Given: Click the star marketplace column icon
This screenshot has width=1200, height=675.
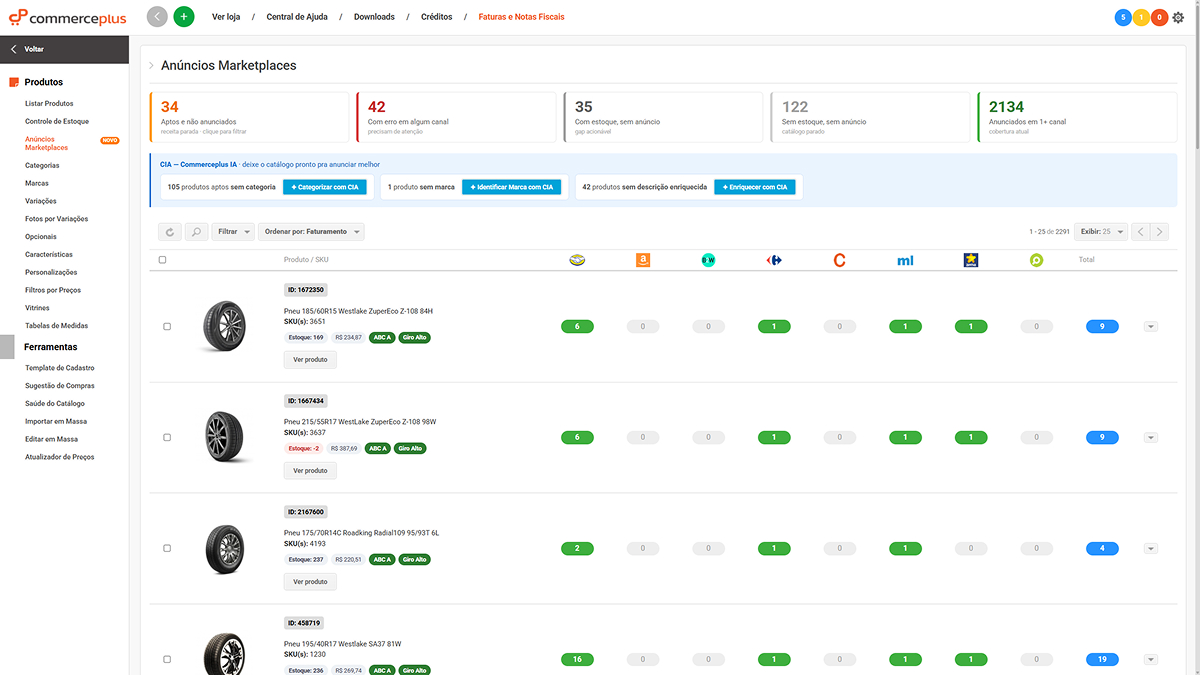Looking at the screenshot, I should (x=970, y=260).
